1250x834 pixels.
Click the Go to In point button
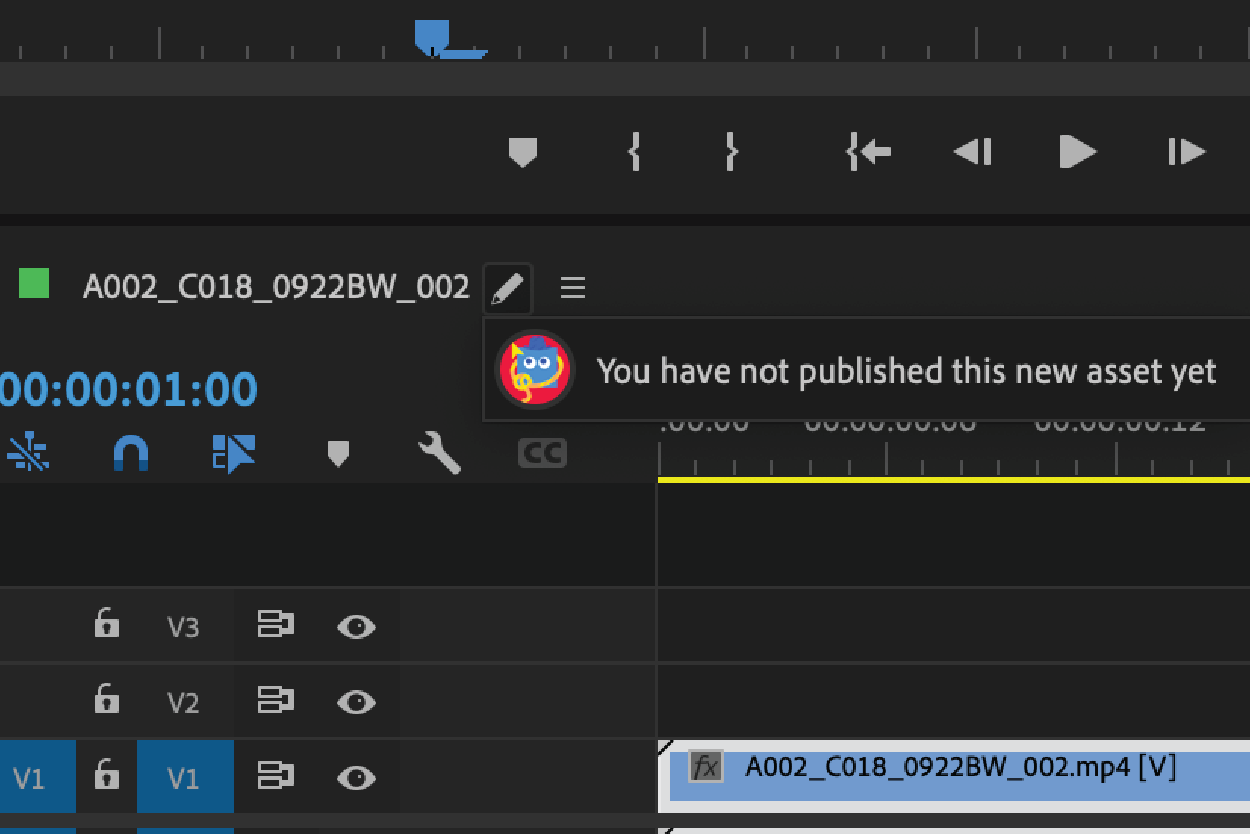coord(868,152)
